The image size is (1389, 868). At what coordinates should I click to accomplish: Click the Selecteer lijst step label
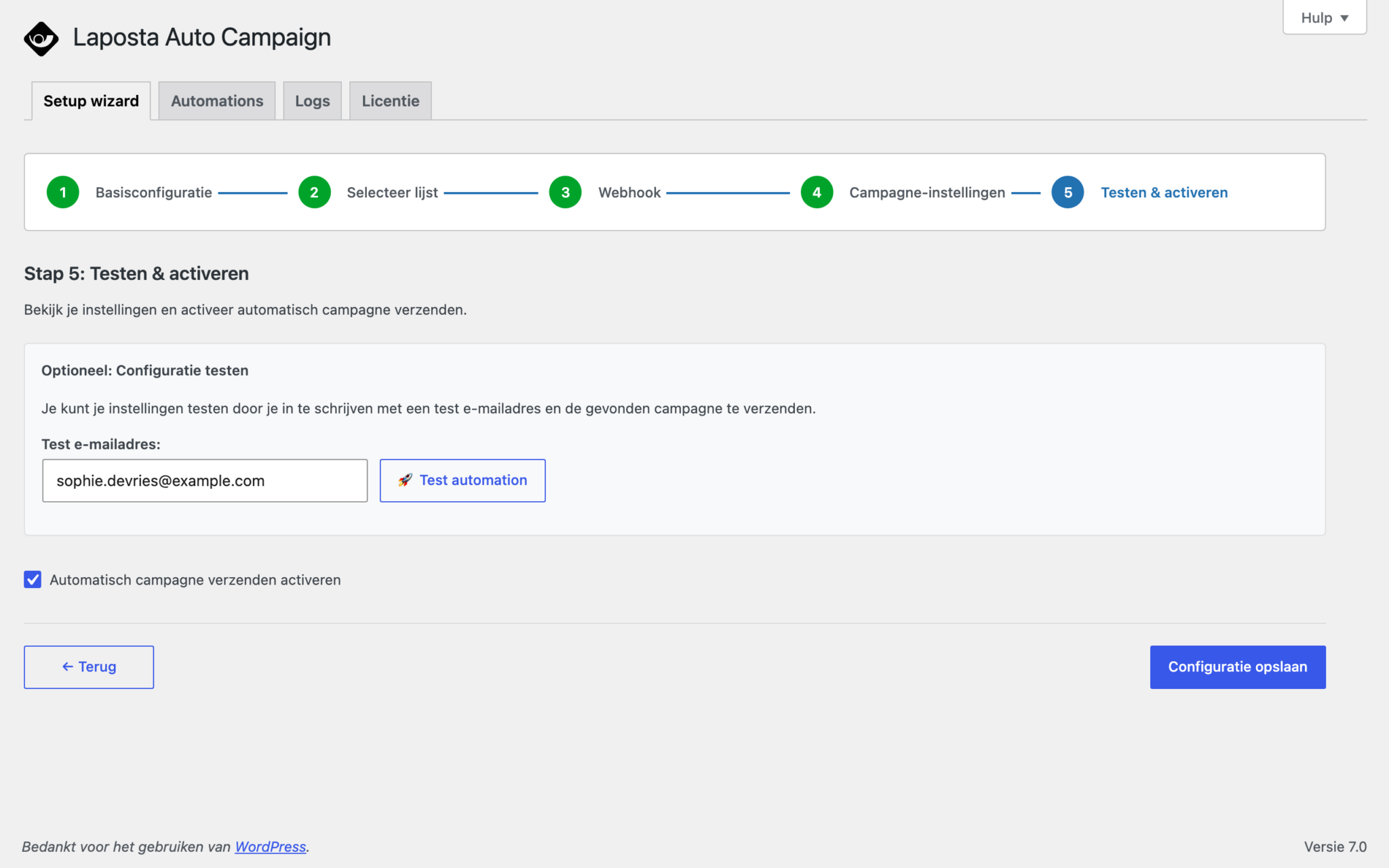click(393, 193)
